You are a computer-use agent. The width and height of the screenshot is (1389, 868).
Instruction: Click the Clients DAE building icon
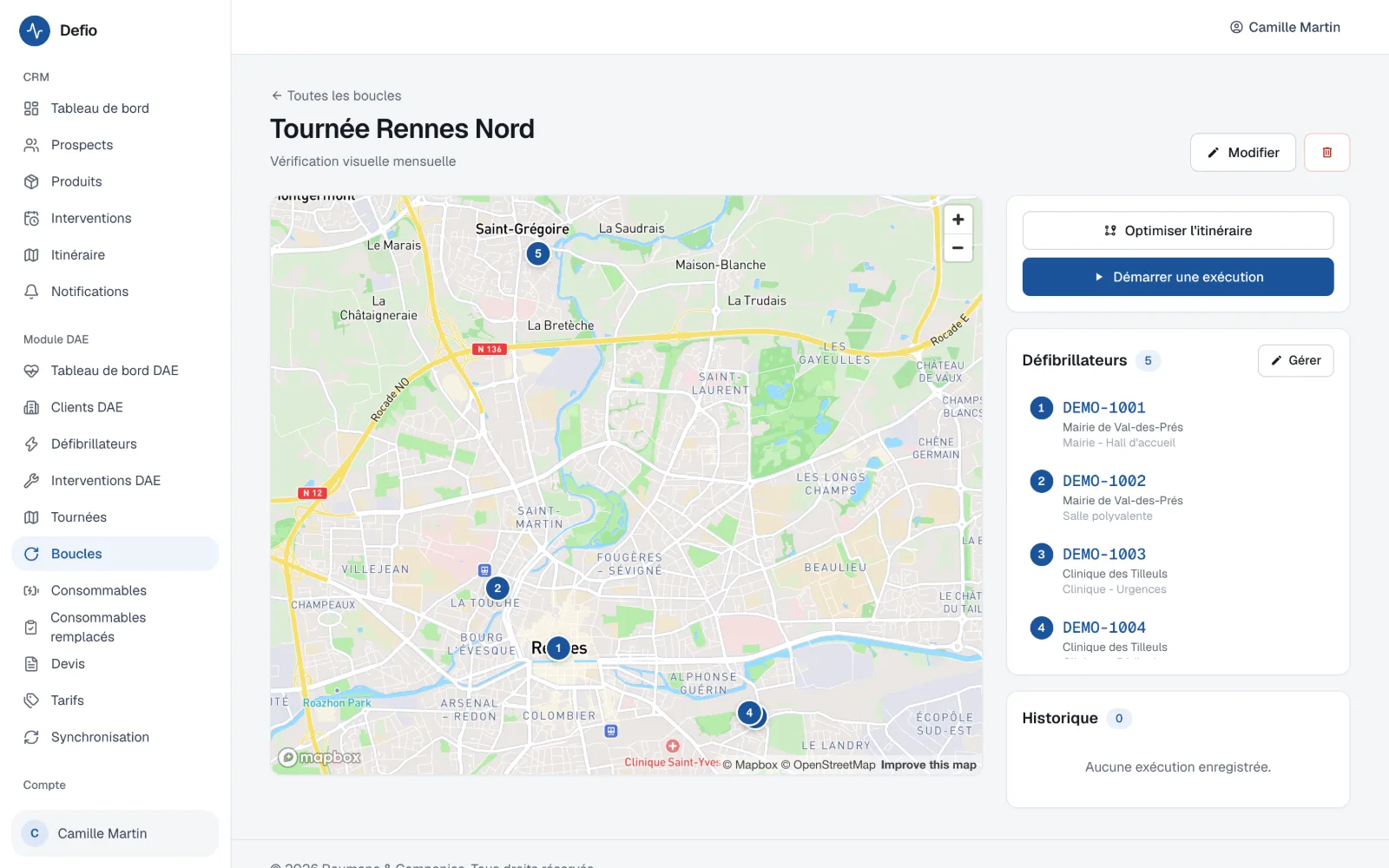[31, 407]
